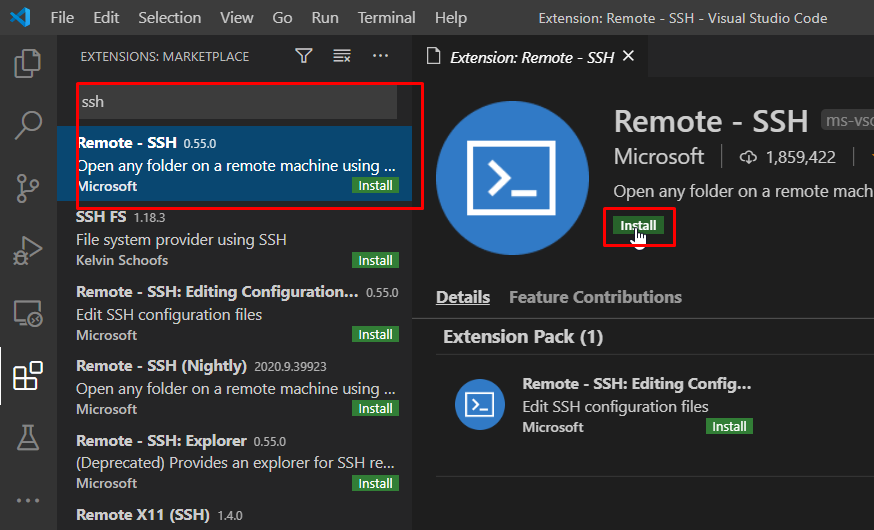Show additional views ellipsis in activity bar

point(27,500)
